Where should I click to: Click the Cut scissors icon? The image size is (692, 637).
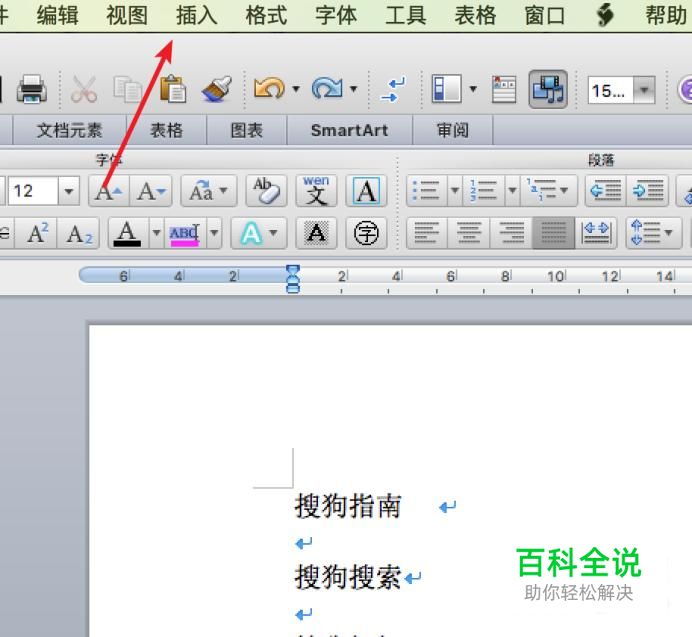84,89
